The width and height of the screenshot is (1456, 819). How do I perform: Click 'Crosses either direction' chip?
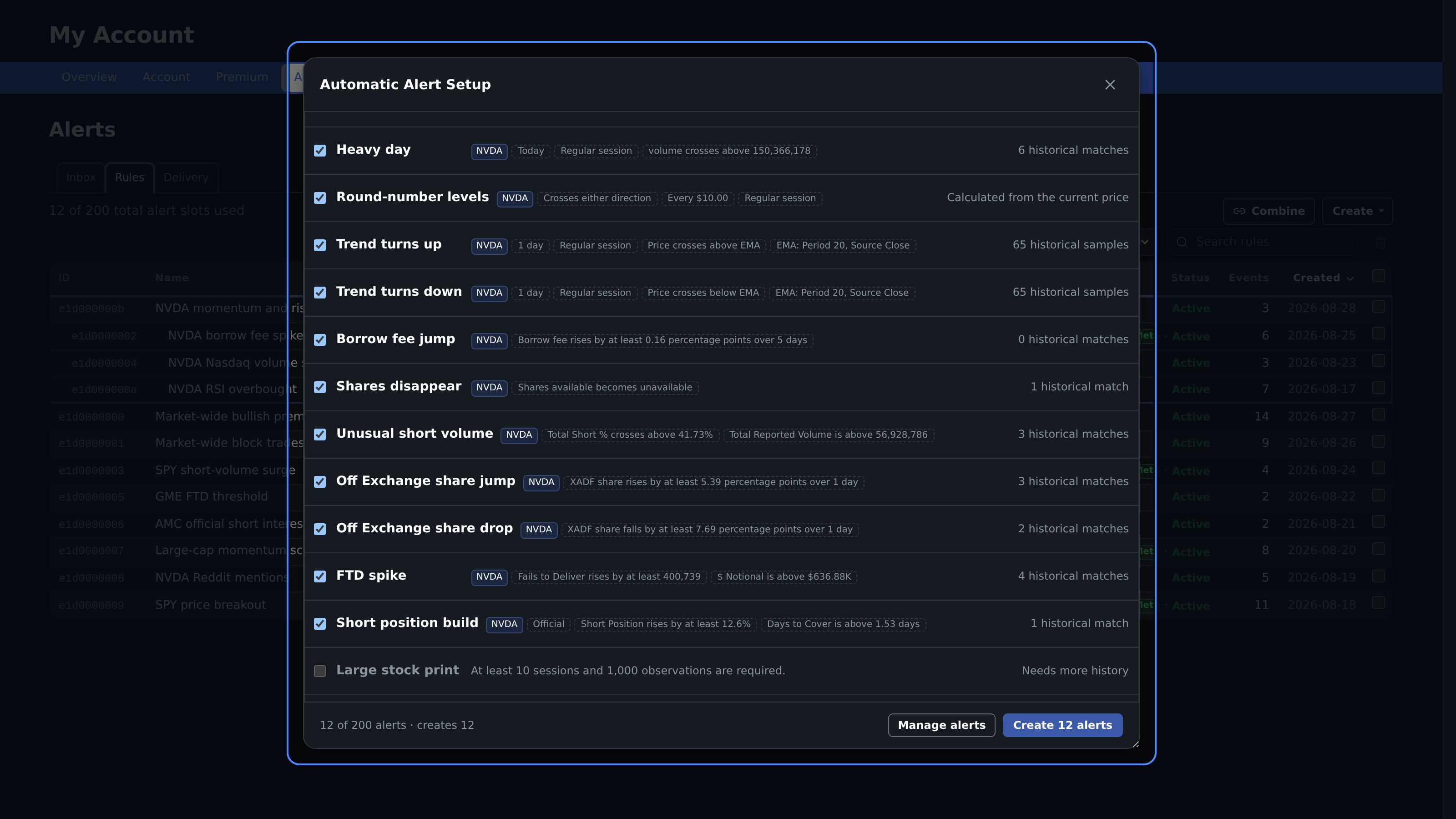tap(597, 198)
